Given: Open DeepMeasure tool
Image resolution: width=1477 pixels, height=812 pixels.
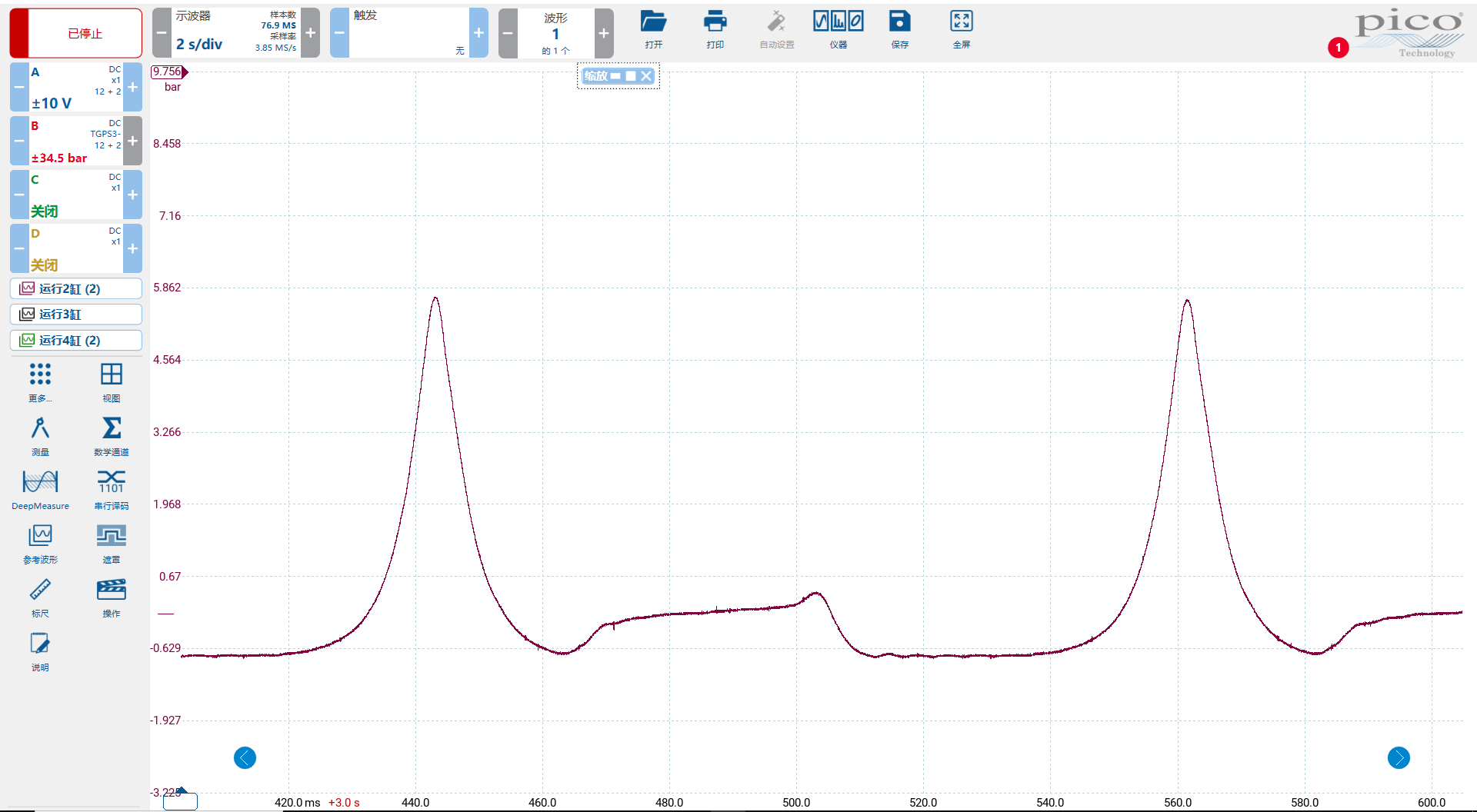Looking at the screenshot, I should pyautogui.click(x=40, y=489).
